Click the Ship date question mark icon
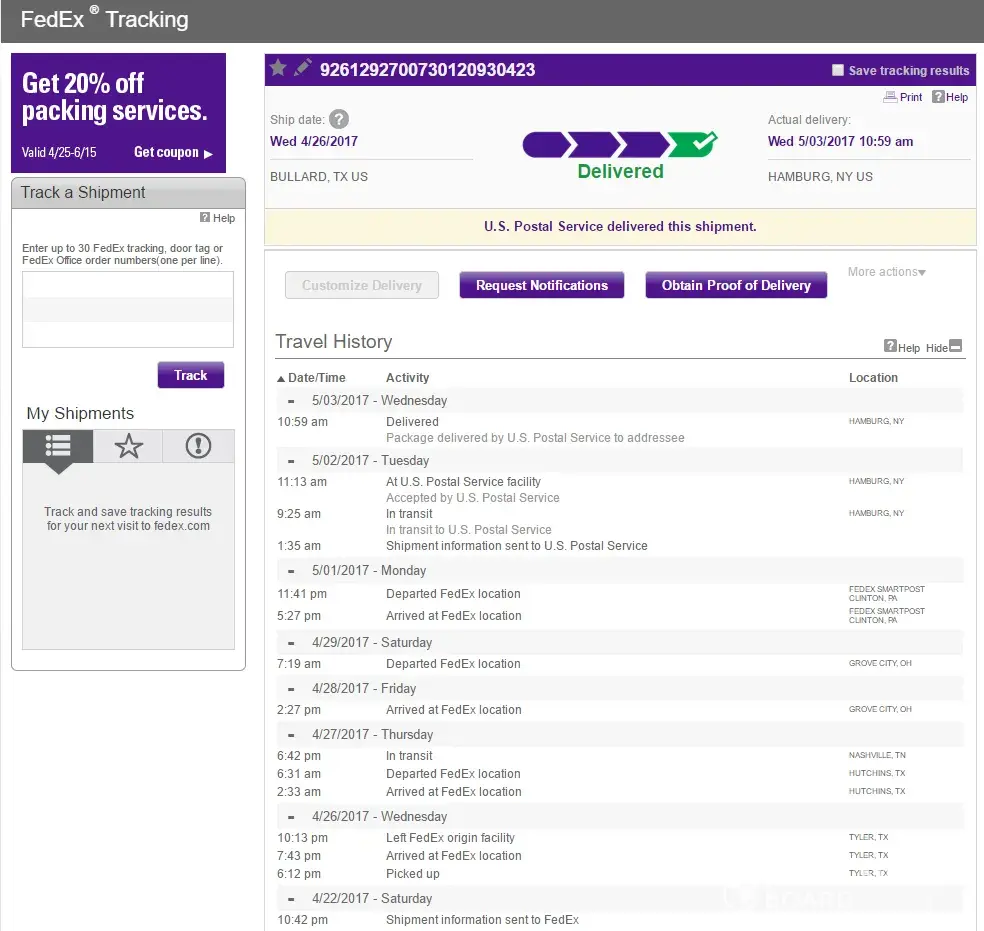984x931 pixels. (339, 120)
